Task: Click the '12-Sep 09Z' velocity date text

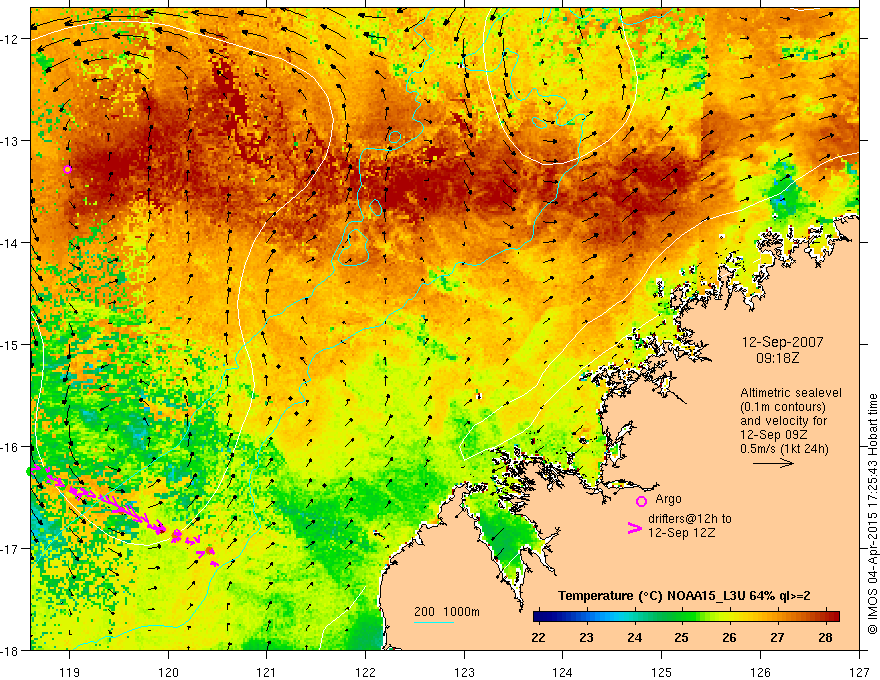Action: click(774, 435)
